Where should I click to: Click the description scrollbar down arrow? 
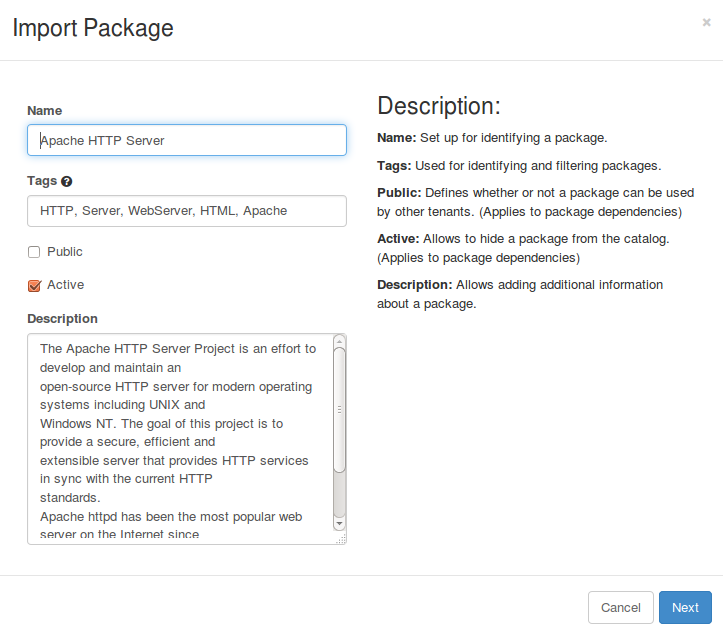click(339, 523)
